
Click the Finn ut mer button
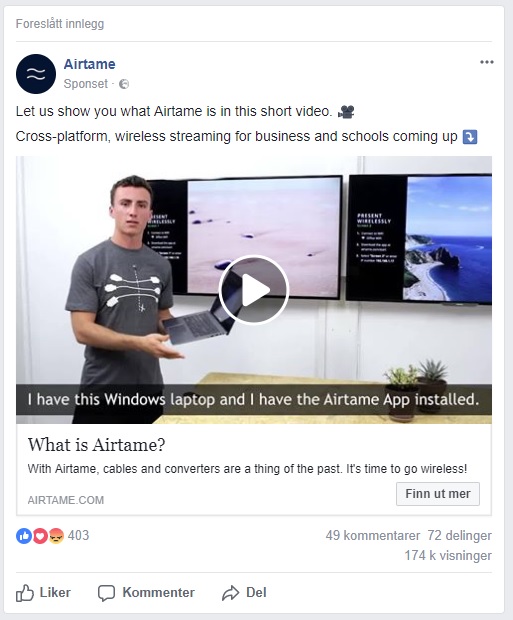click(438, 494)
